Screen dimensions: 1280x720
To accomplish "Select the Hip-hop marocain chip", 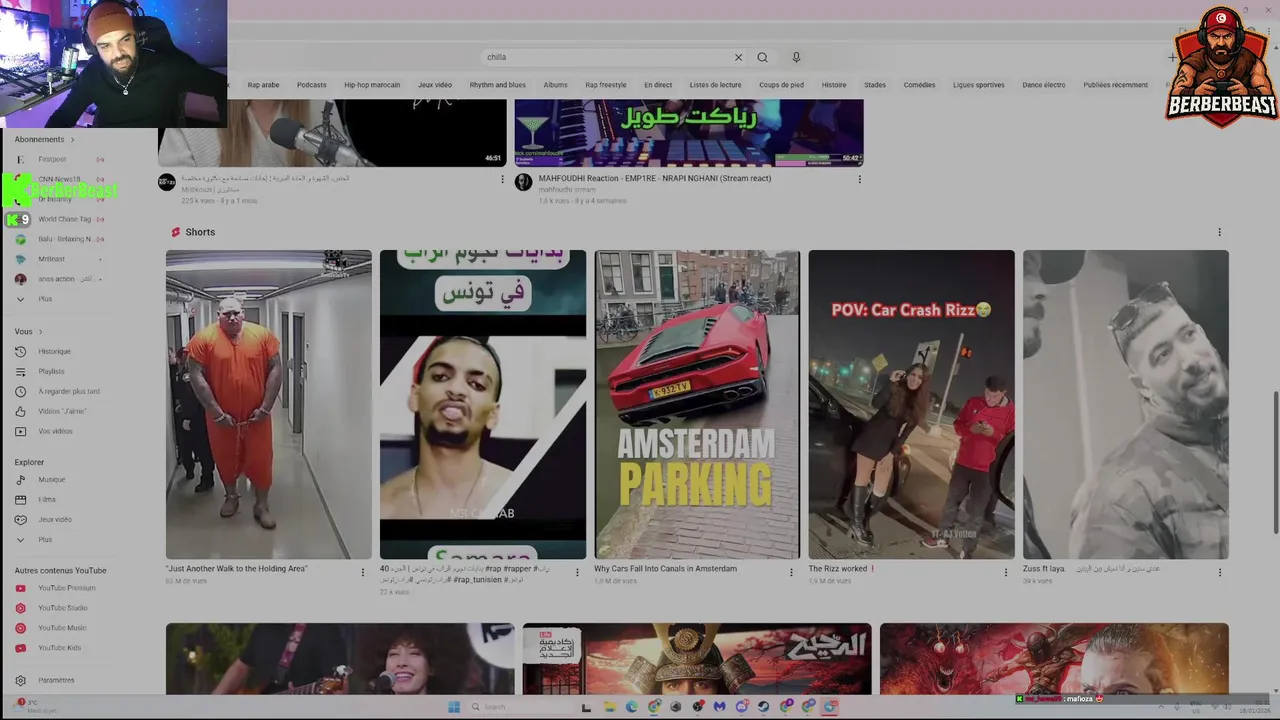I will 372,85.
